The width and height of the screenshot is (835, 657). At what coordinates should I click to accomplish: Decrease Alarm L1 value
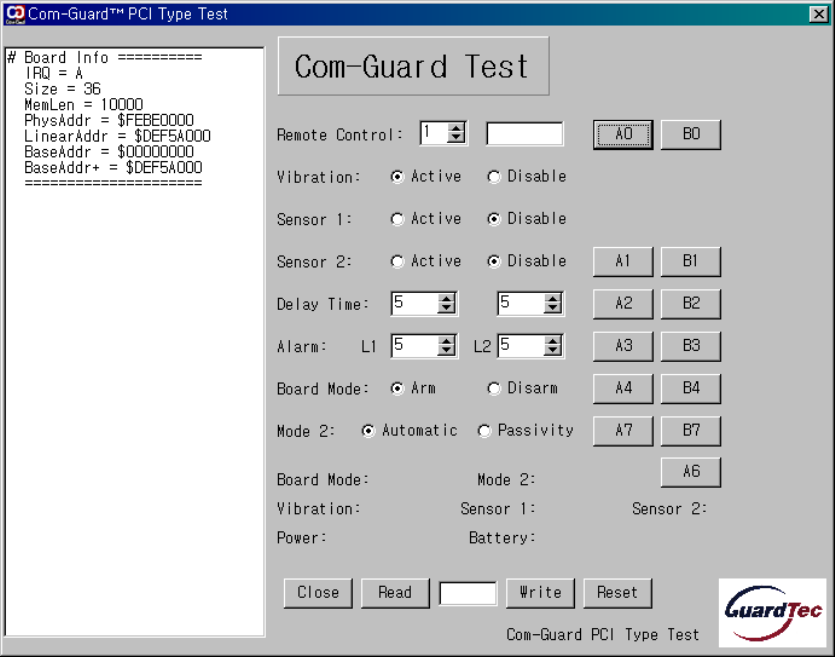pyautogui.click(x=446, y=351)
